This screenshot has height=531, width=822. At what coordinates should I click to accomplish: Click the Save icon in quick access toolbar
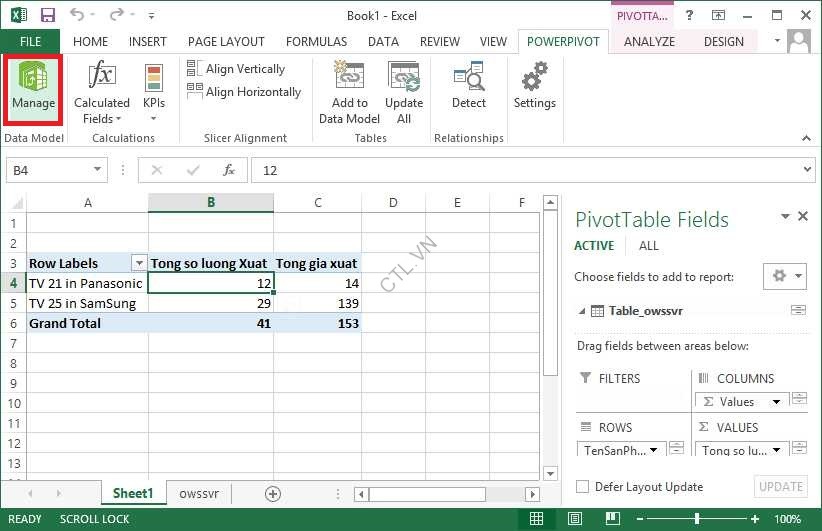(x=48, y=16)
